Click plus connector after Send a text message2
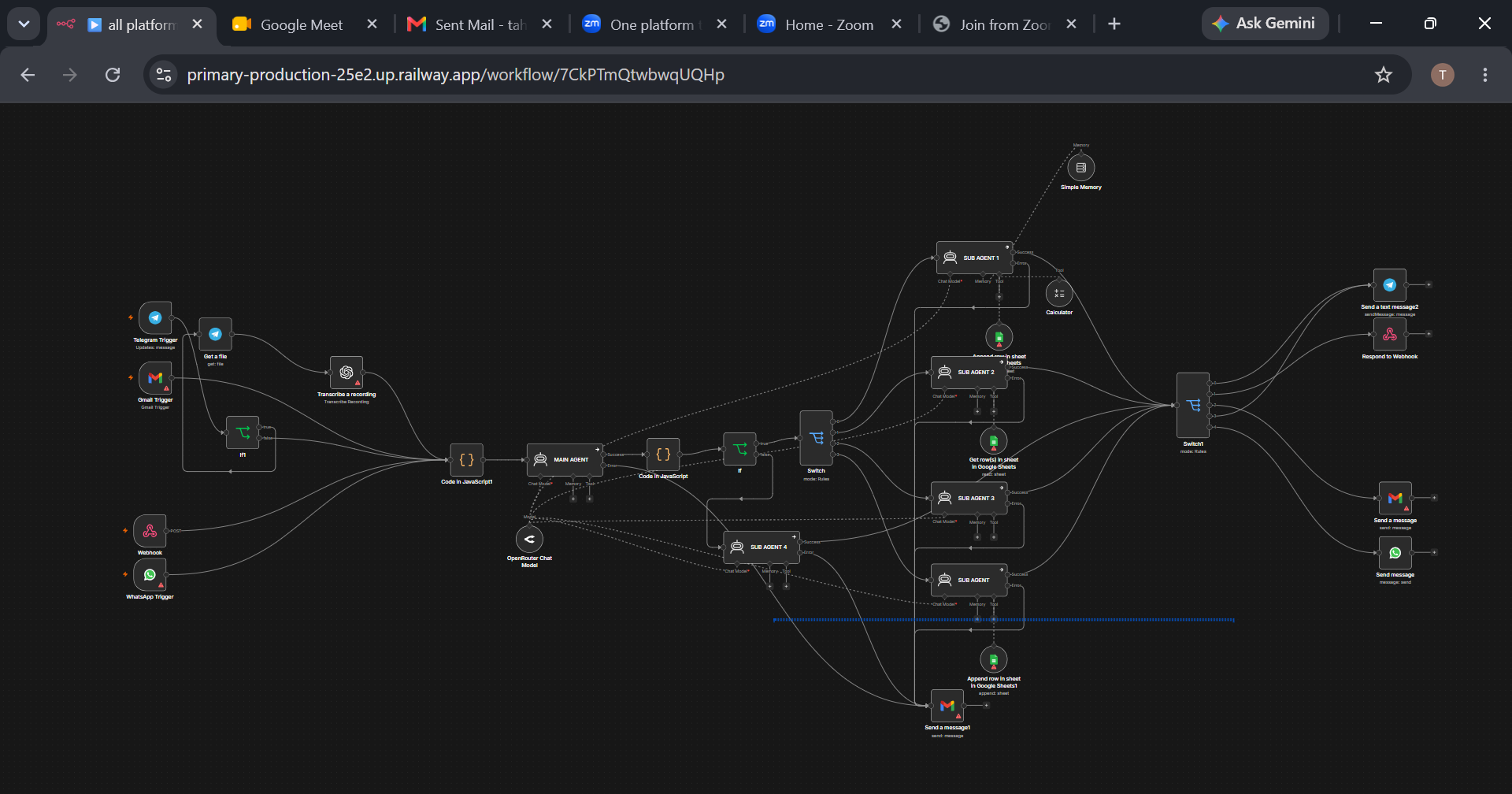Screen dimensions: 1512x794 [x=1429, y=285]
